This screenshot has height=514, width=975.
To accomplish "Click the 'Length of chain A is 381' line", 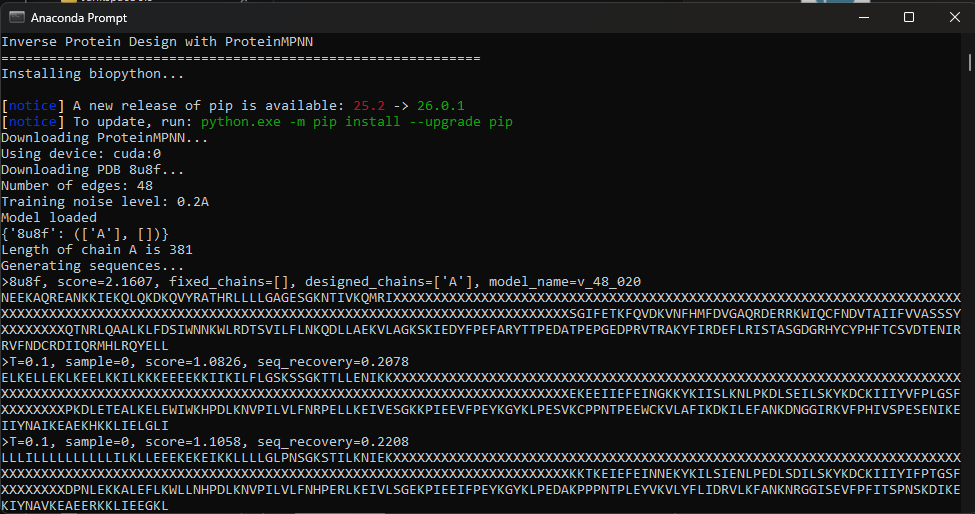I will pyautogui.click(x=97, y=250).
